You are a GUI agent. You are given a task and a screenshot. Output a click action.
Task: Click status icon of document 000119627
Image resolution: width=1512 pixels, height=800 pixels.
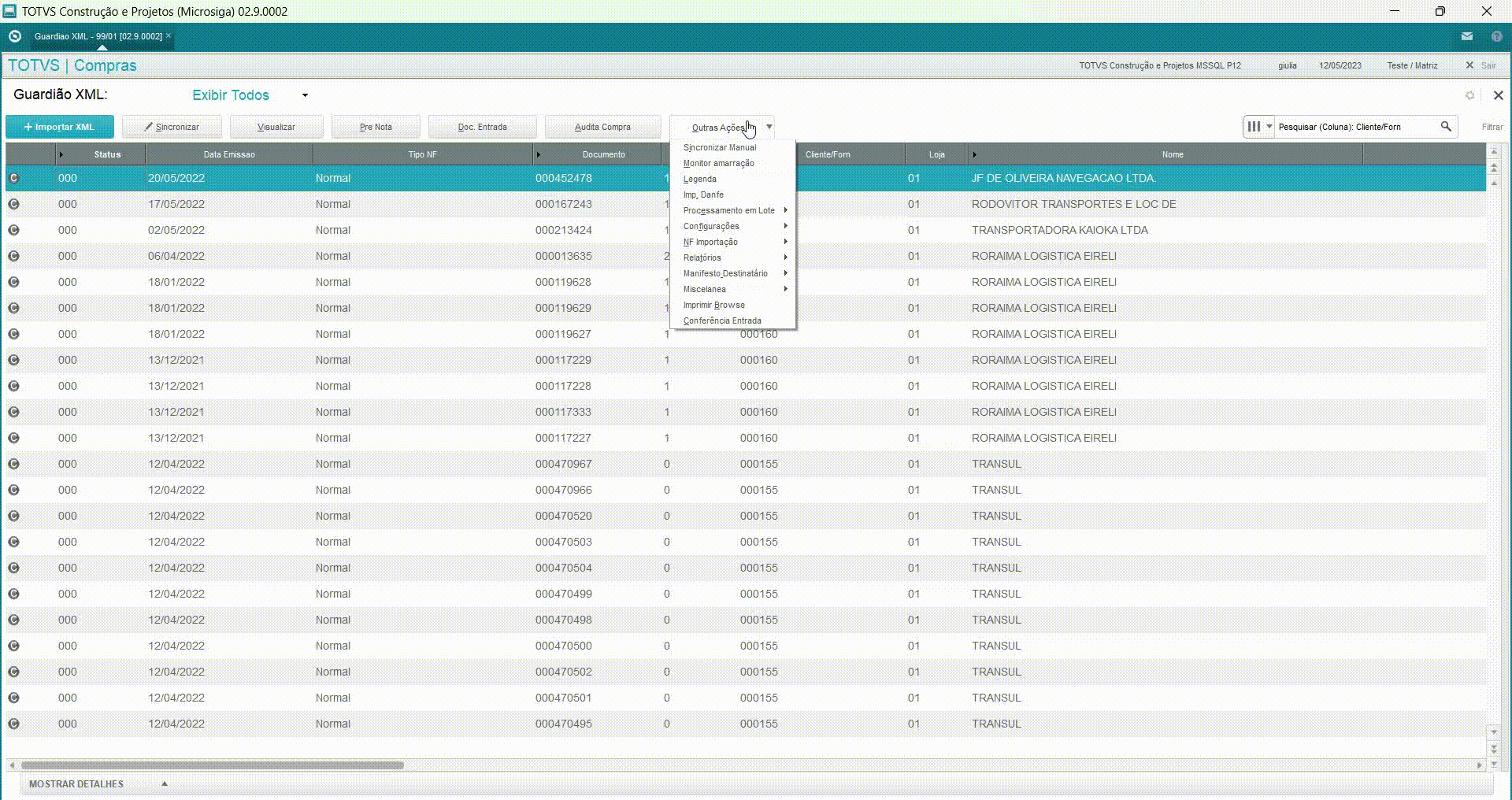13,334
